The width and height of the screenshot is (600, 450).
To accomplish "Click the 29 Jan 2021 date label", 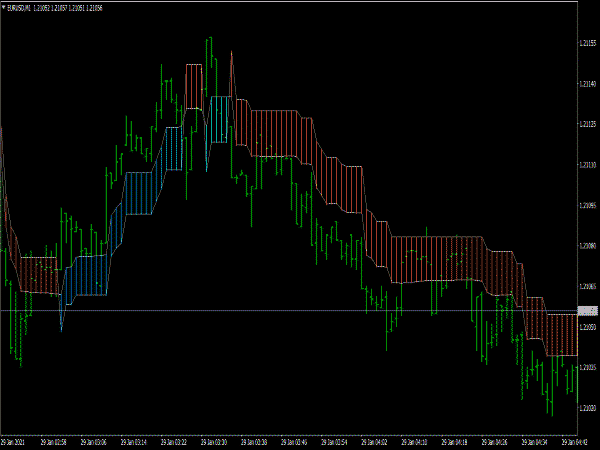I will click(x=13, y=442).
